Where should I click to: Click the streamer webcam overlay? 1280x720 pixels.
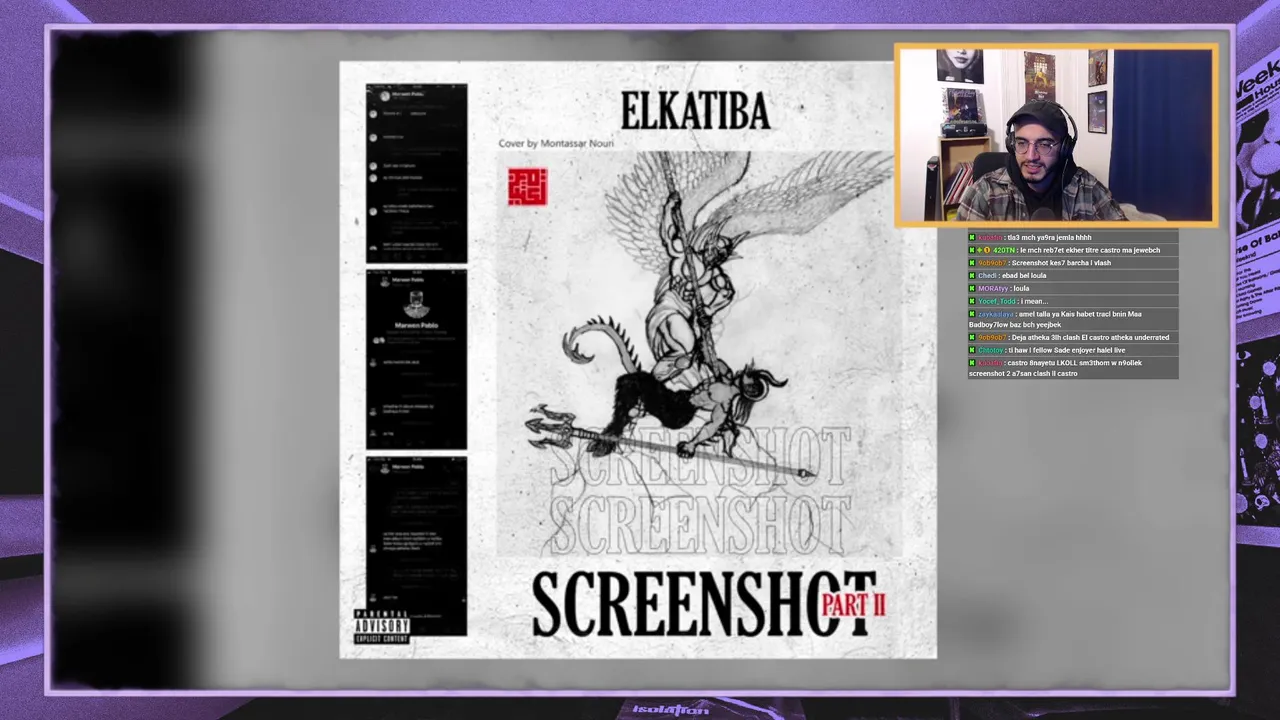point(1056,135)
